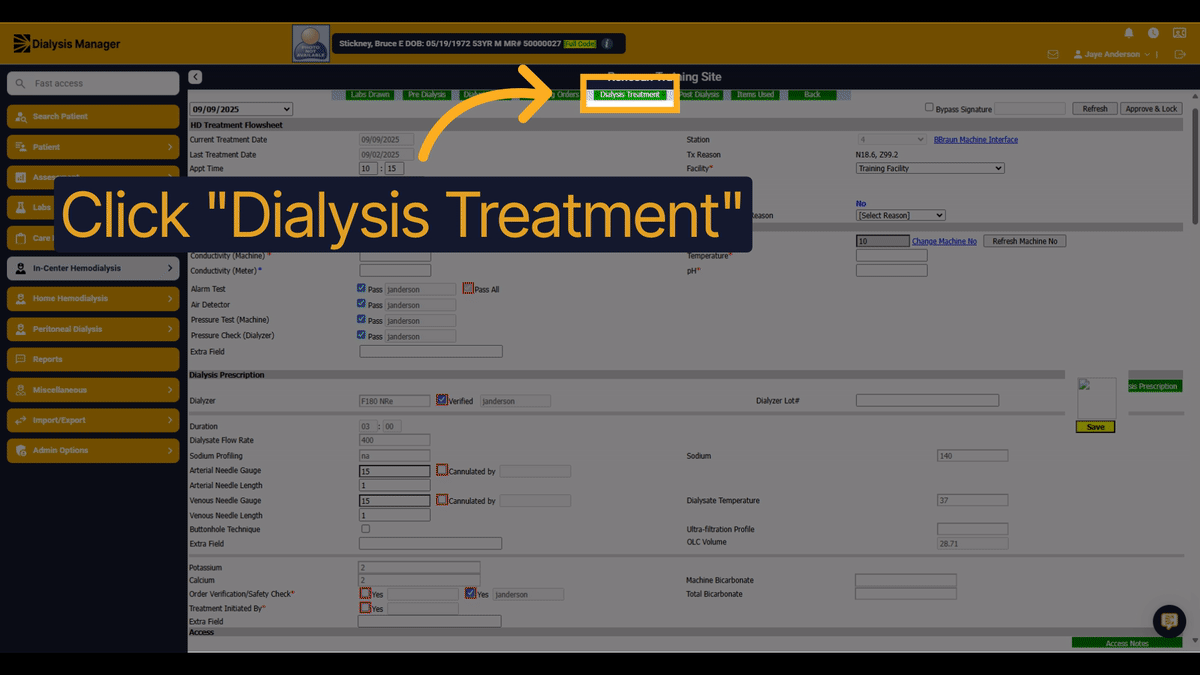Open the notifications bell icon
This screenshot has width=1200, height=675.
click(x=1128, y=33)
